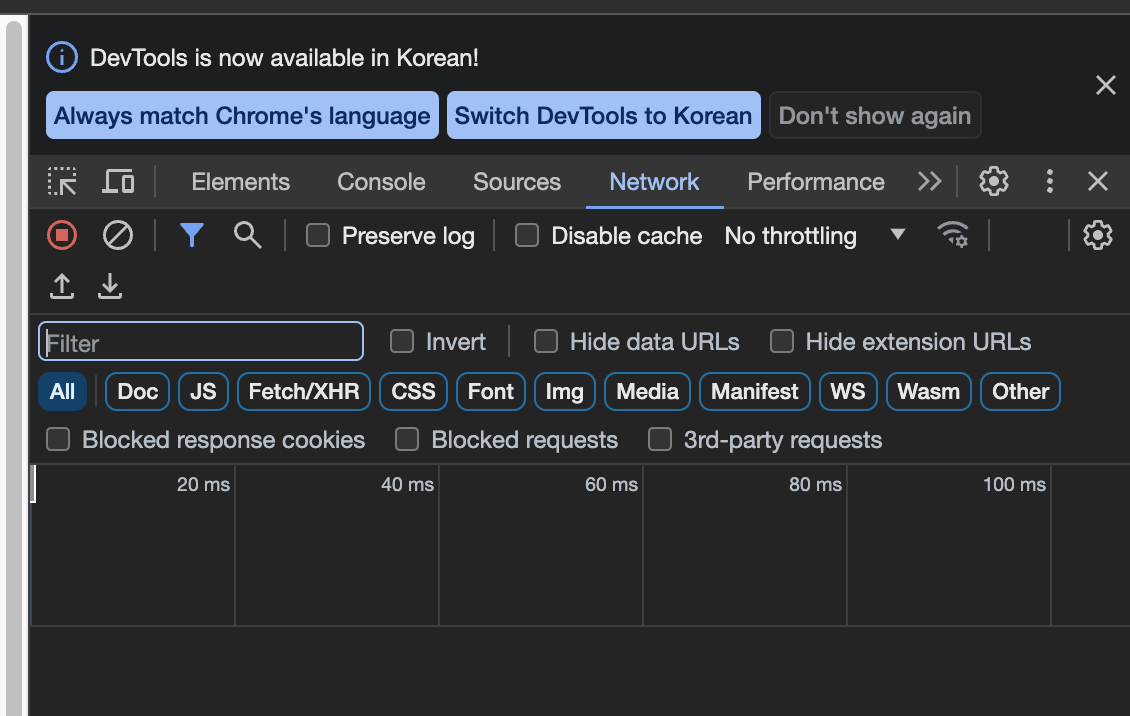Open the three-dot customize DevTools menu
Viewport: 1130px width, 716px height.
1049,182
